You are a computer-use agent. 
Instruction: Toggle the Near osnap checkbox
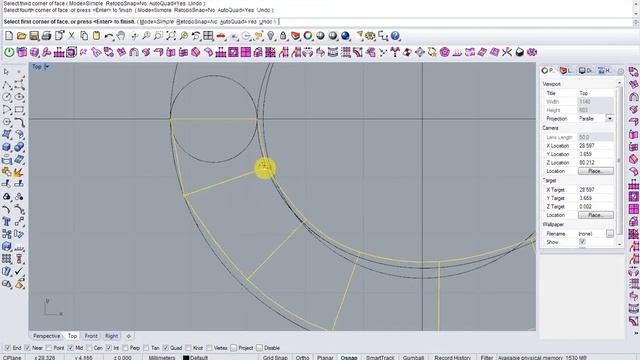(x=28, y=348)
